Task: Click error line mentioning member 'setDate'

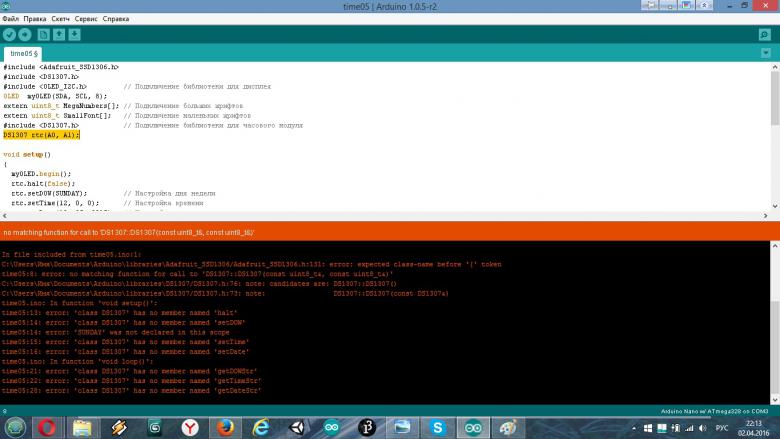Action: coord(125,351)
